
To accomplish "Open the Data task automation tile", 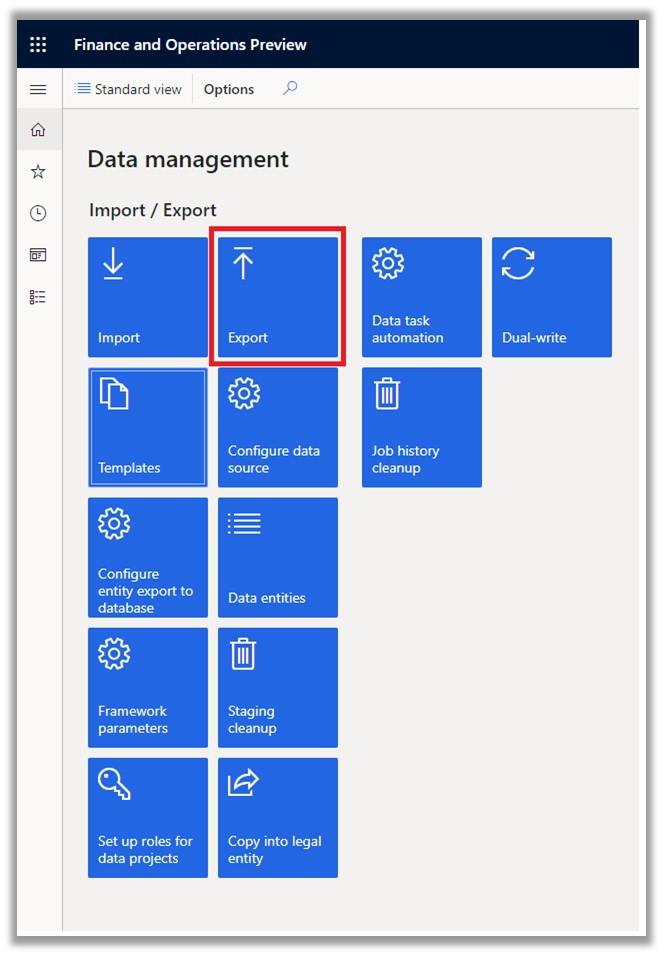I will point(421,297).
